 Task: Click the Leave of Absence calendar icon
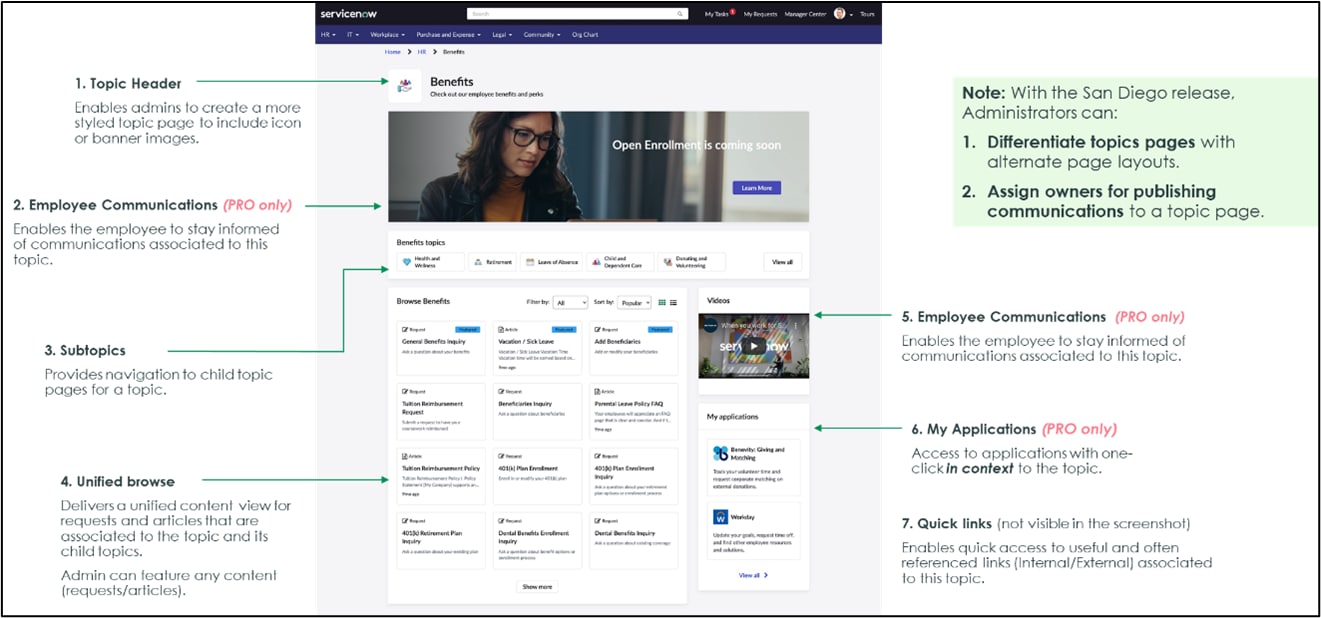530,261
